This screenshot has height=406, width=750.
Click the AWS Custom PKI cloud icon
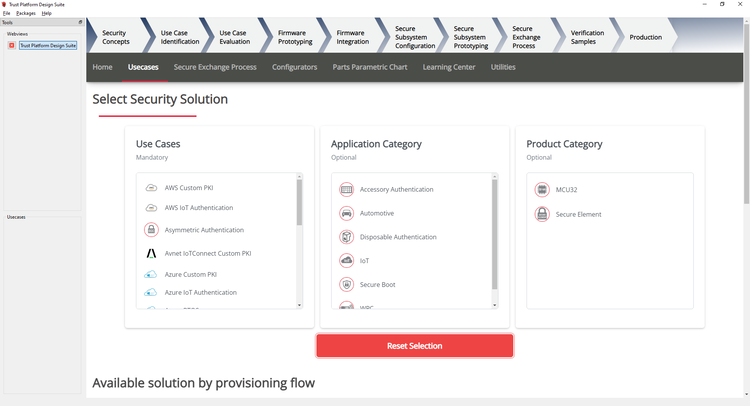click(151, 188)
